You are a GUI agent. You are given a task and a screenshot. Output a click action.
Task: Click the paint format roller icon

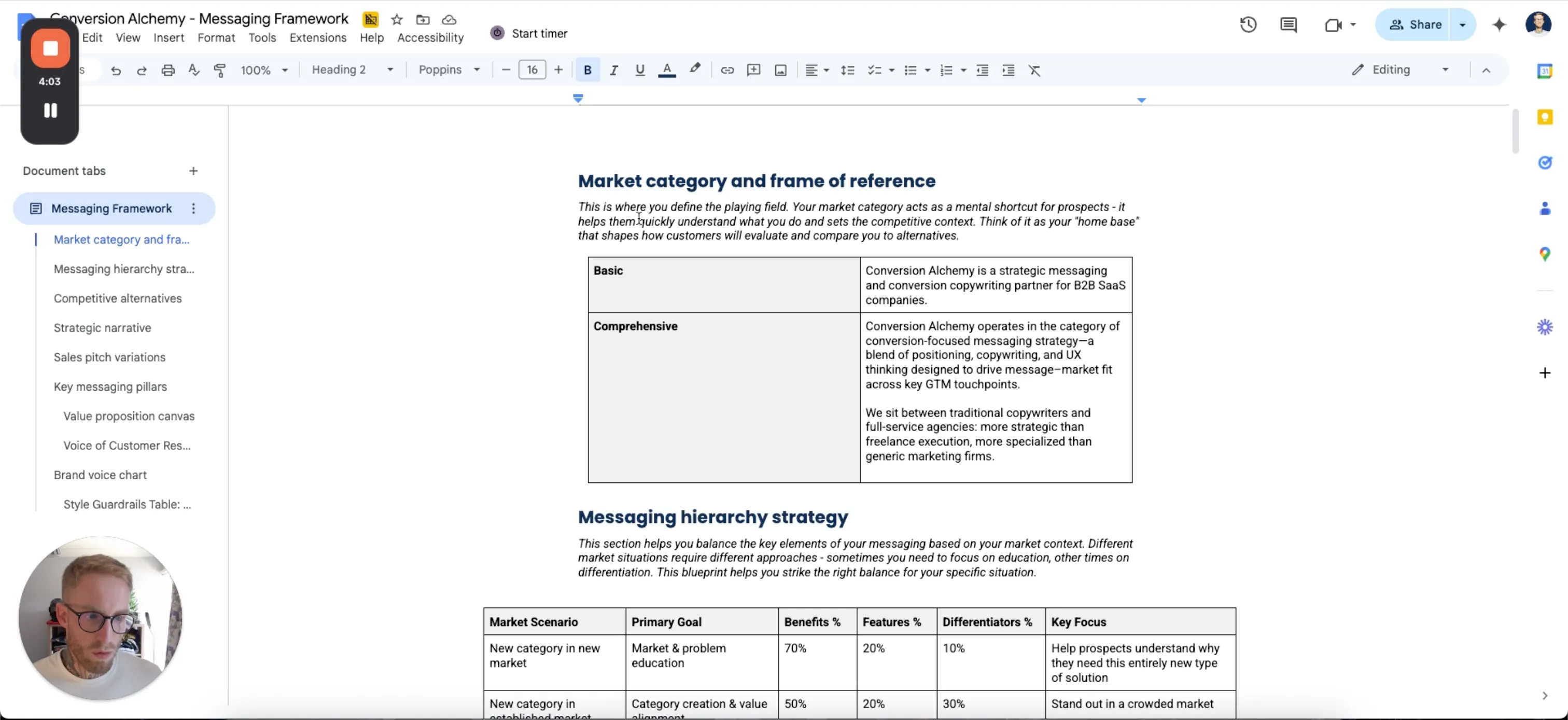tap(220, 70)
